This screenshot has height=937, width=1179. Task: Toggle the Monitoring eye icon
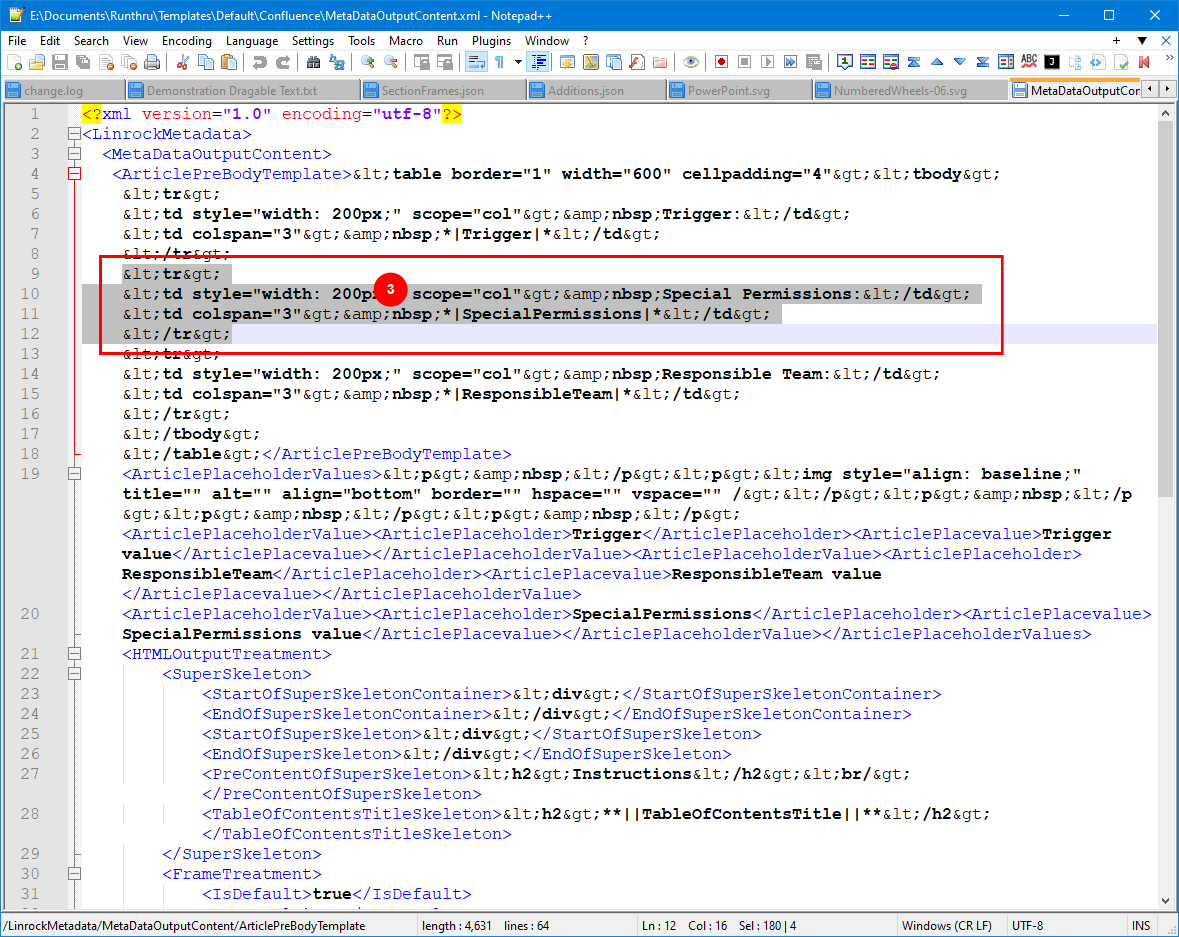tap(691, 62)
